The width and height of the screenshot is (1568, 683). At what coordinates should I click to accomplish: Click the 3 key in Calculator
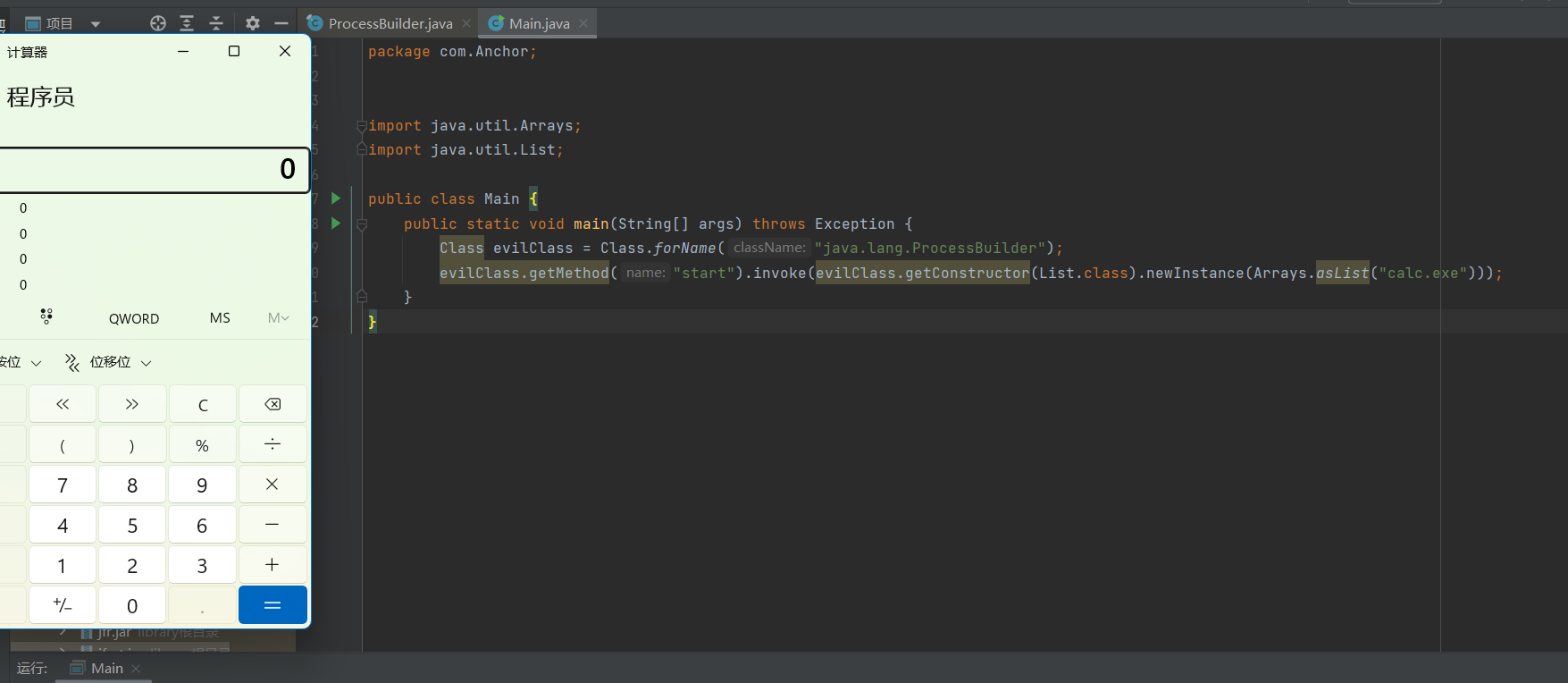pyautogui.click(x=203, y=565)
